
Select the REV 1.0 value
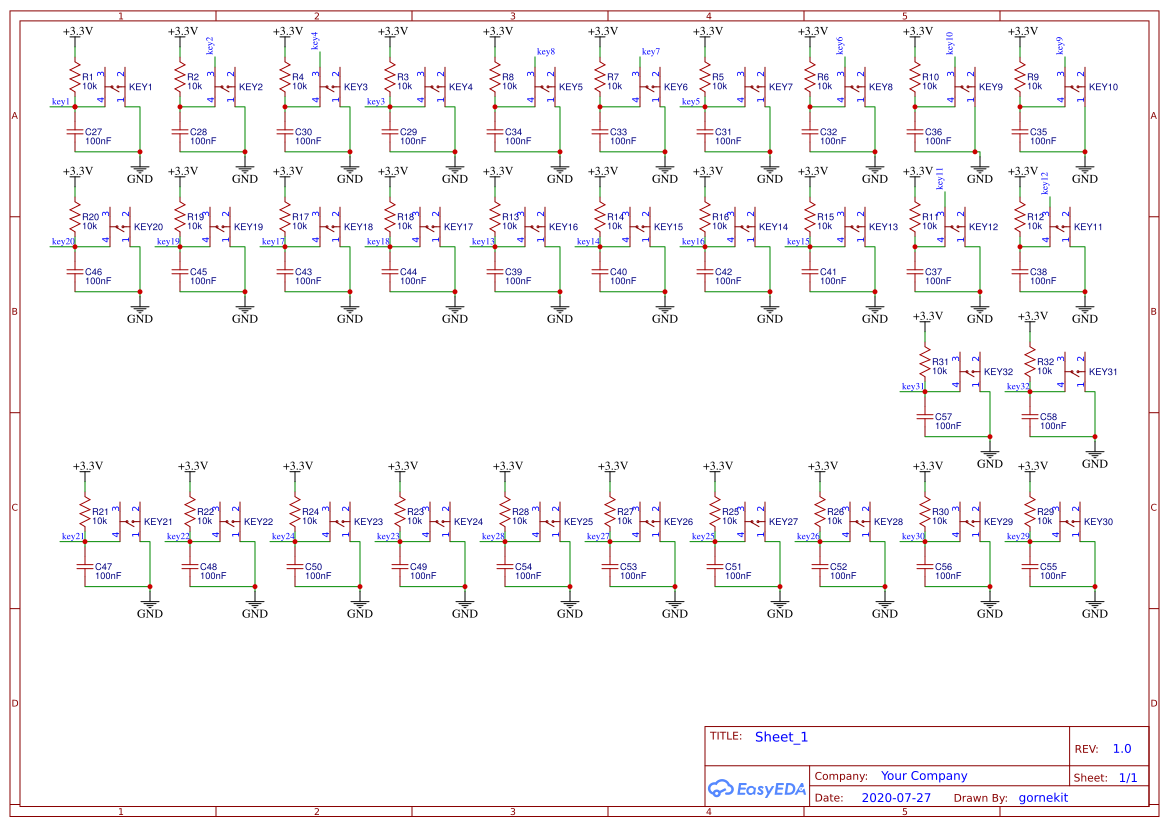point(1121,748)
